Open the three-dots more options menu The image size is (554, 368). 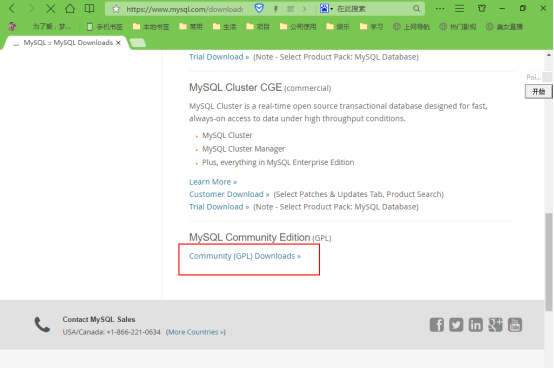440,8
